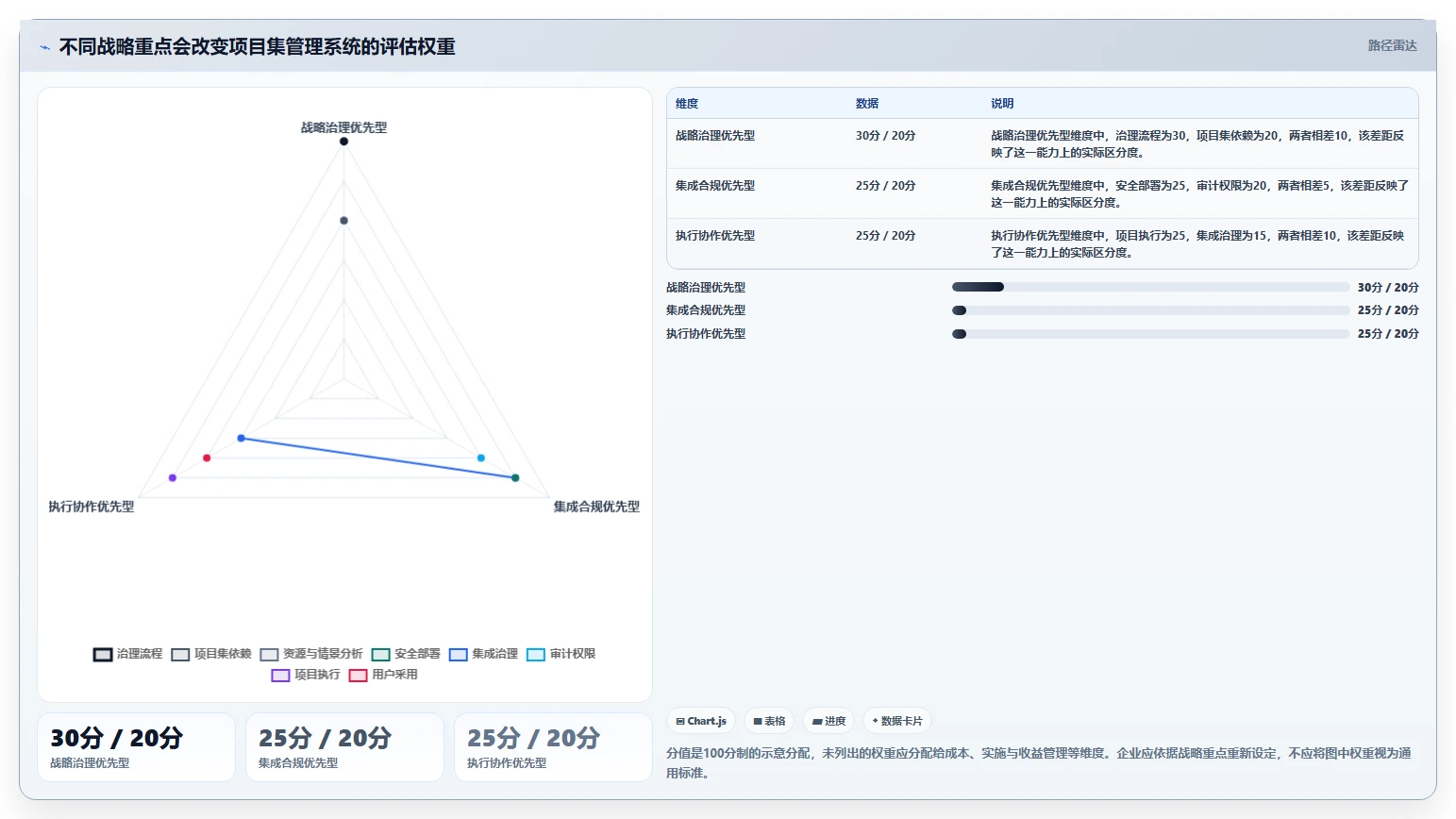Select the 进度 chip

pos(828,721)
